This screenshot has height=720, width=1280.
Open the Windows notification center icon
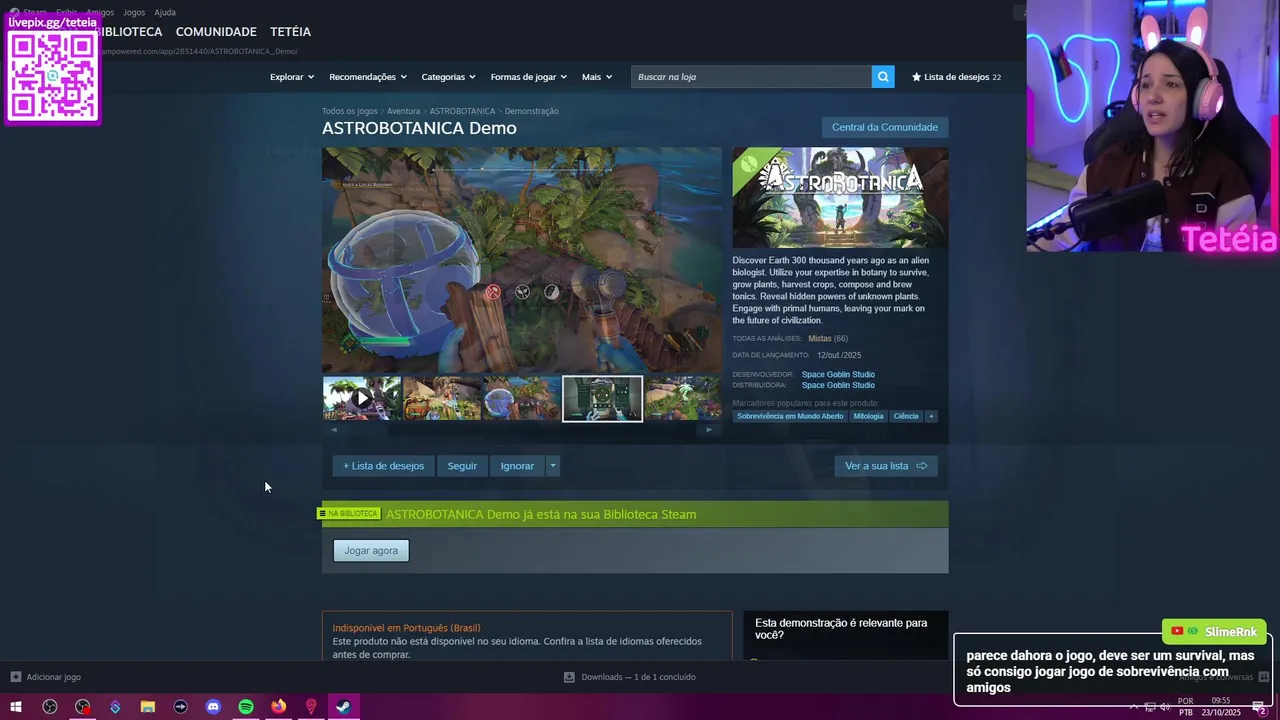click(1260, 707)
